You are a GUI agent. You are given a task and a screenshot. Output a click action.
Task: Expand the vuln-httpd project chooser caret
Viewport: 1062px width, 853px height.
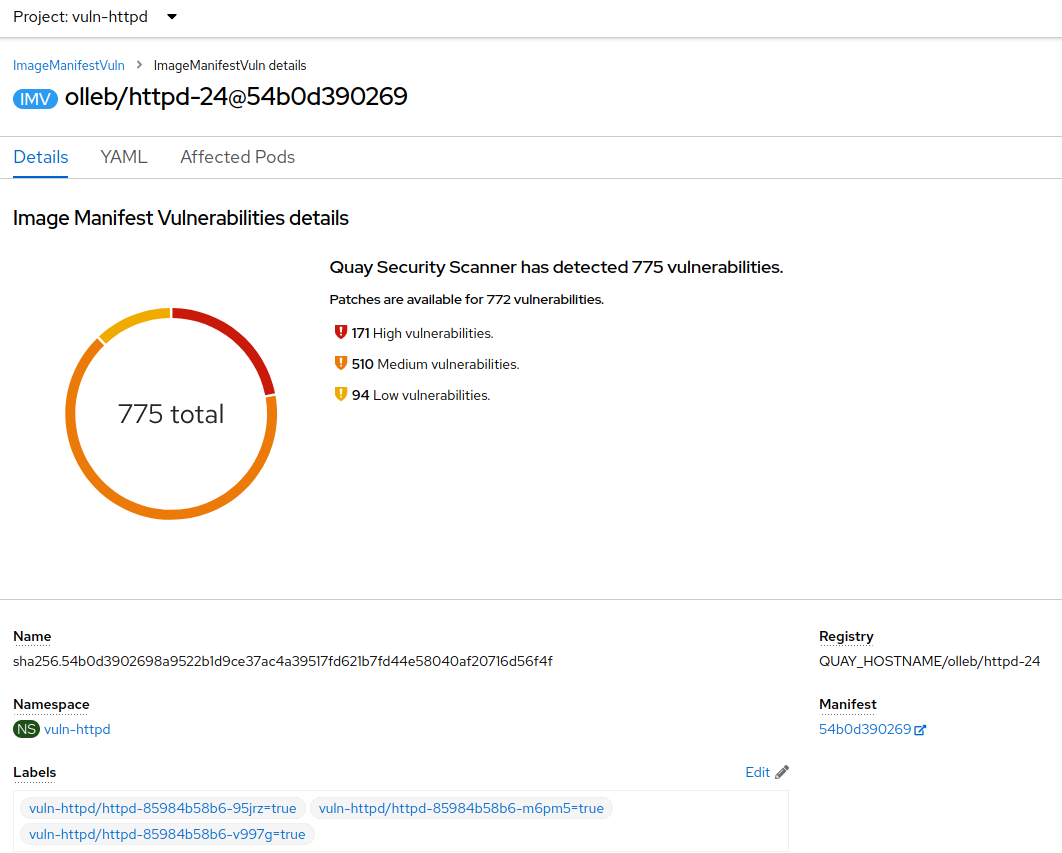click(171, 17)
